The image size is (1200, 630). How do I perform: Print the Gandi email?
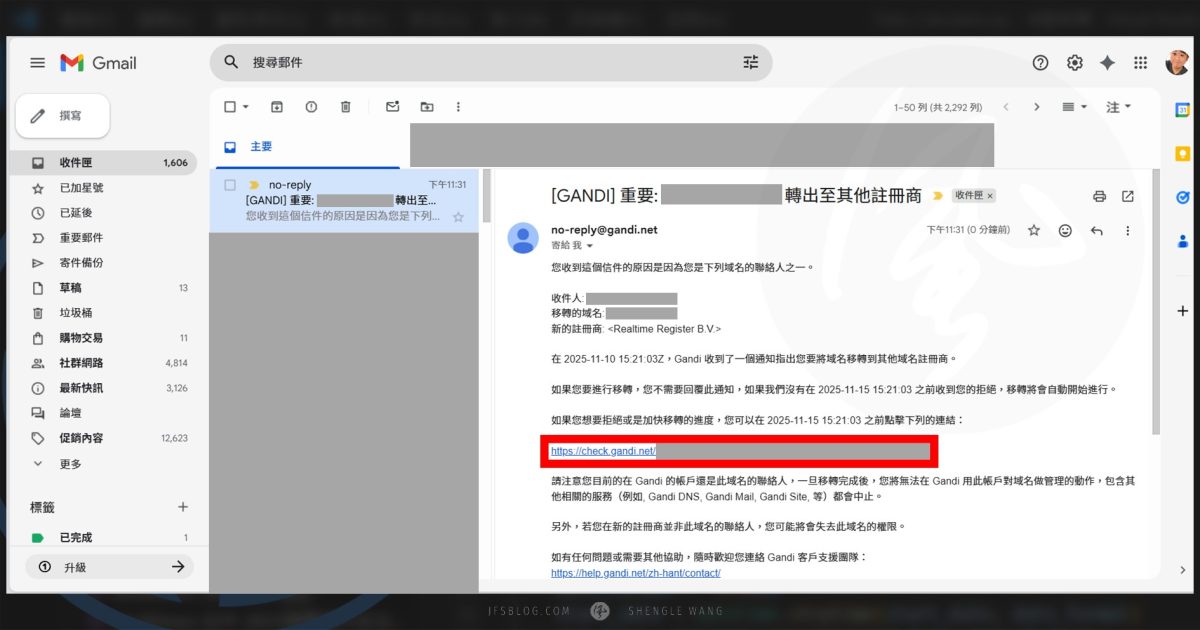(1100, 195)
